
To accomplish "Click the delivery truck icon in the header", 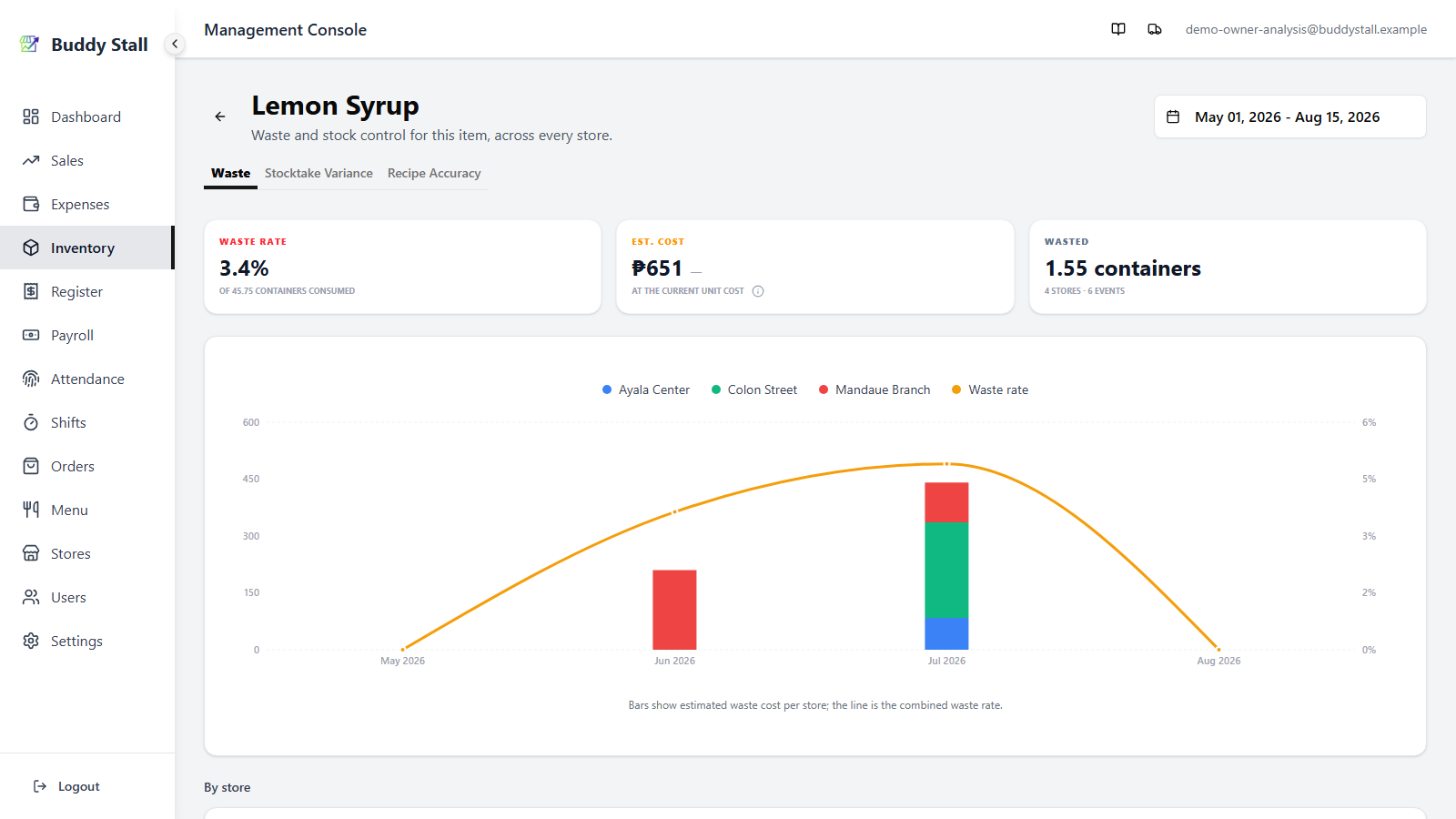I will click(1155, 29).
